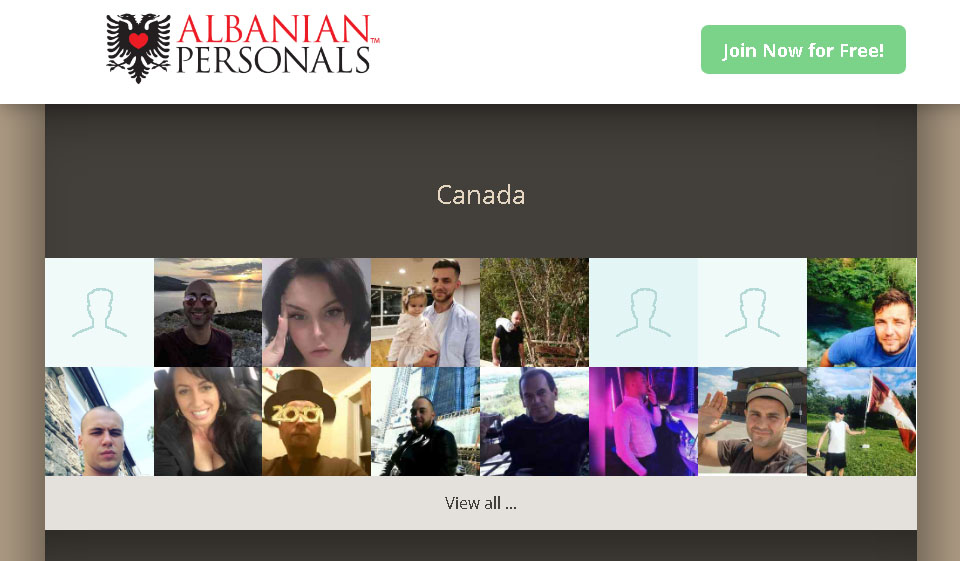Open profile of man near skyscraper

click(426, 421)
